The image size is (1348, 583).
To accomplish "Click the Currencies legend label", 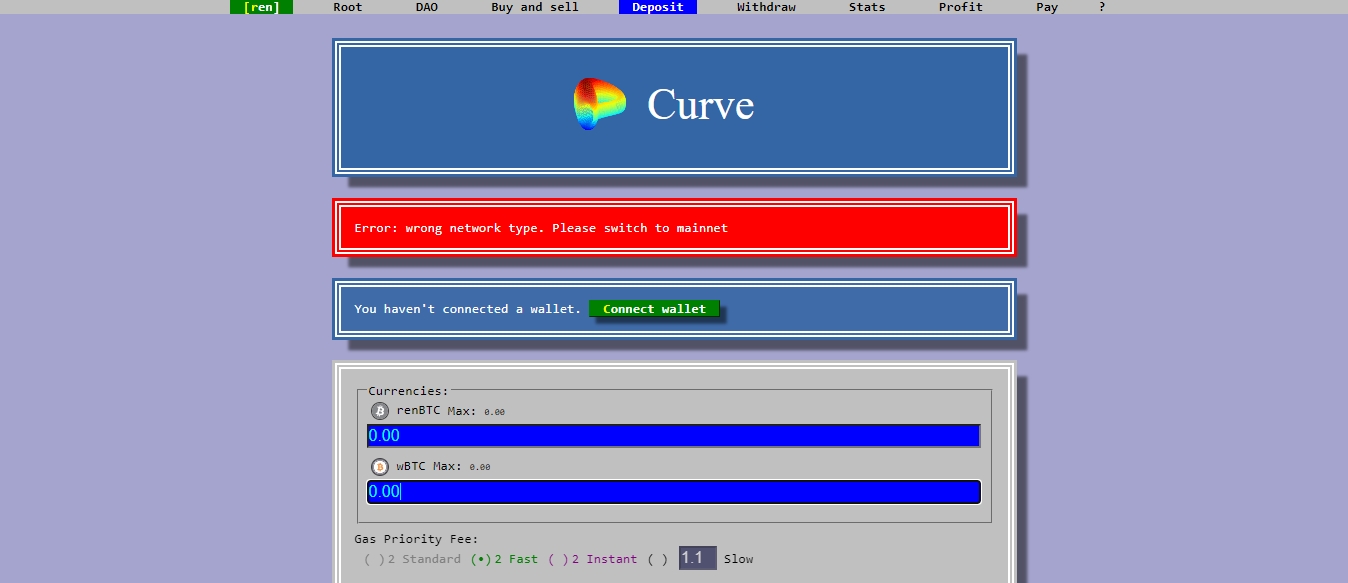I will (x=409, y=391).
